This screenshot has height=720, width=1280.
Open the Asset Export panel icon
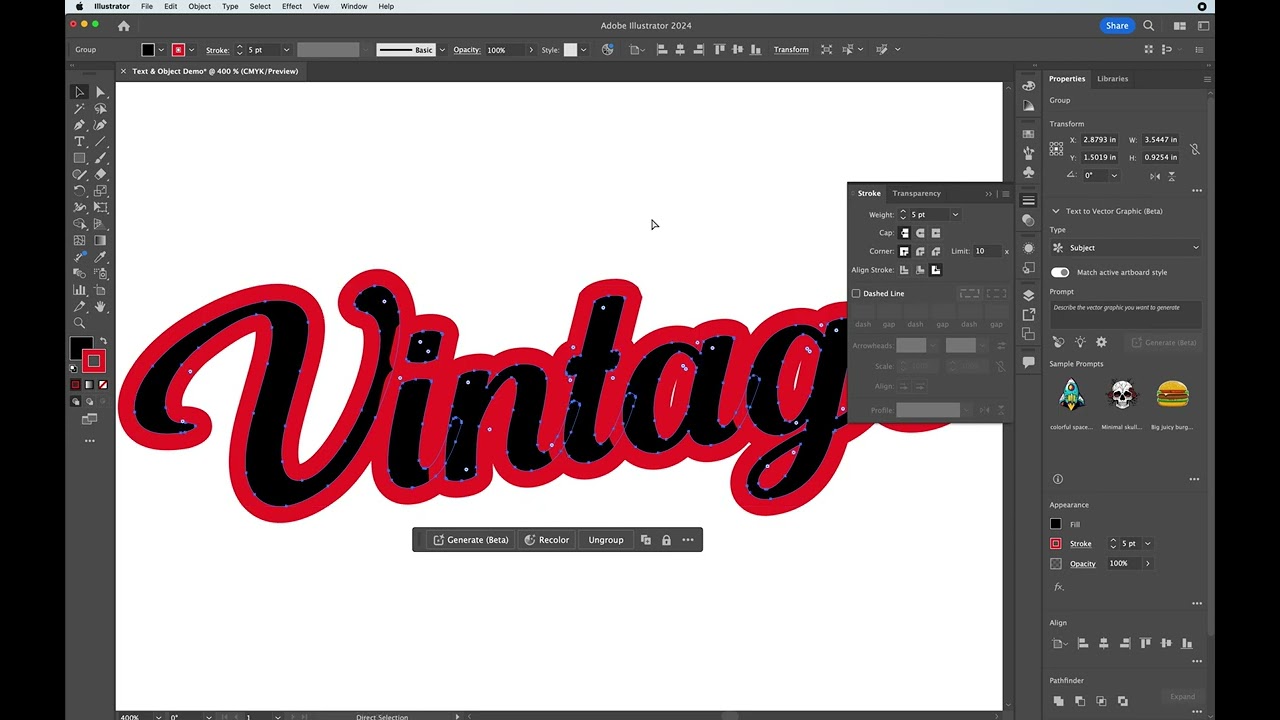pos(1028,314)
